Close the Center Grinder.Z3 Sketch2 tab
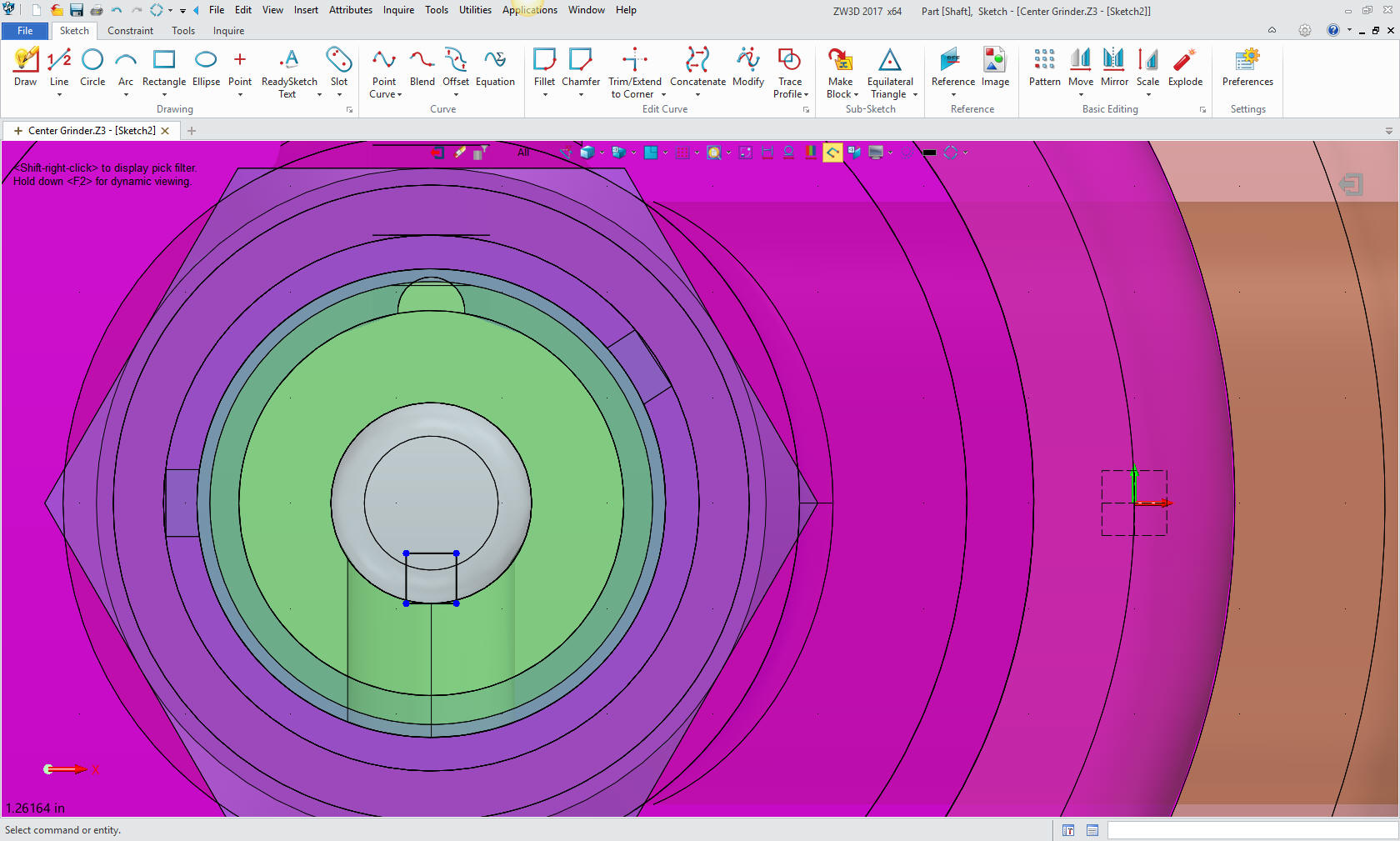Image resolution: width=1400 pixels, height=841 pixels. 165,131
